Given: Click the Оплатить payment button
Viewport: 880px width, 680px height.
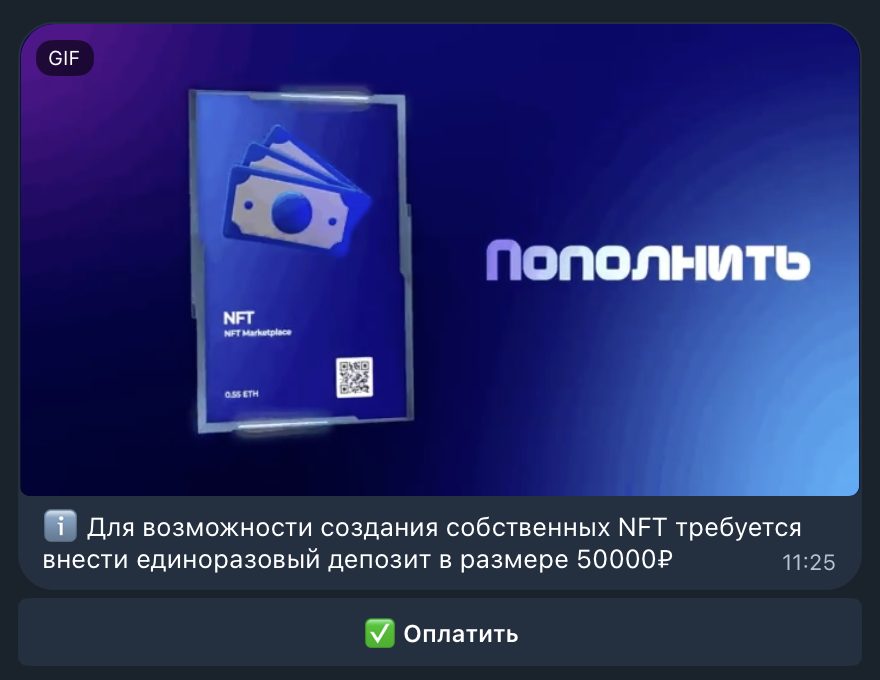Looking at the screenshot, I should (x=440, y=632).
